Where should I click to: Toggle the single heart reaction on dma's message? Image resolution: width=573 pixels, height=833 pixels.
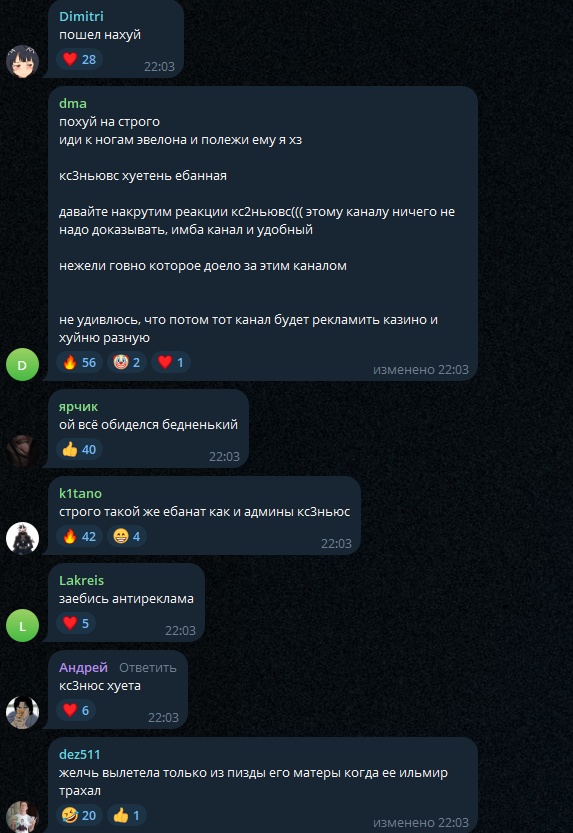point(170,362)
